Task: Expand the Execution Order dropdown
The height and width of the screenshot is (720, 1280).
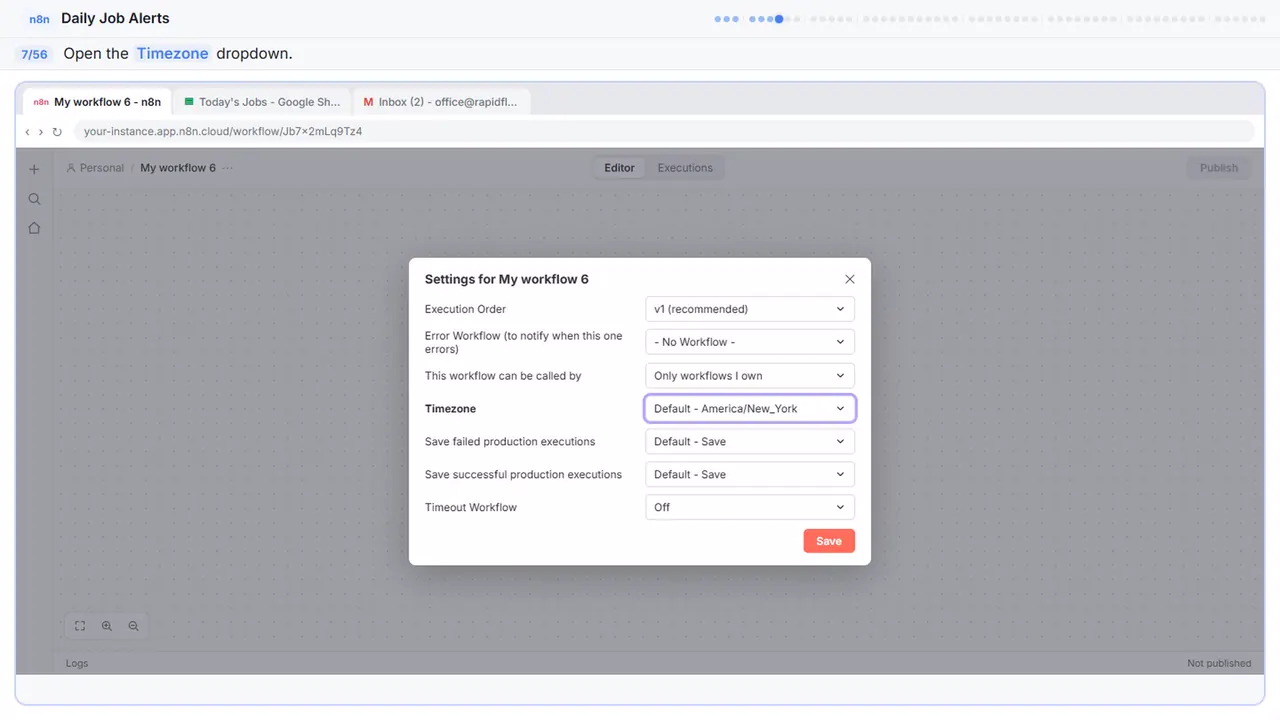Action: [750, 309]
